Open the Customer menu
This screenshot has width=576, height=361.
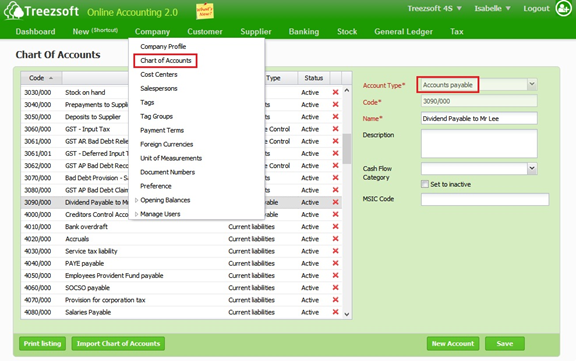click(205, 32)
